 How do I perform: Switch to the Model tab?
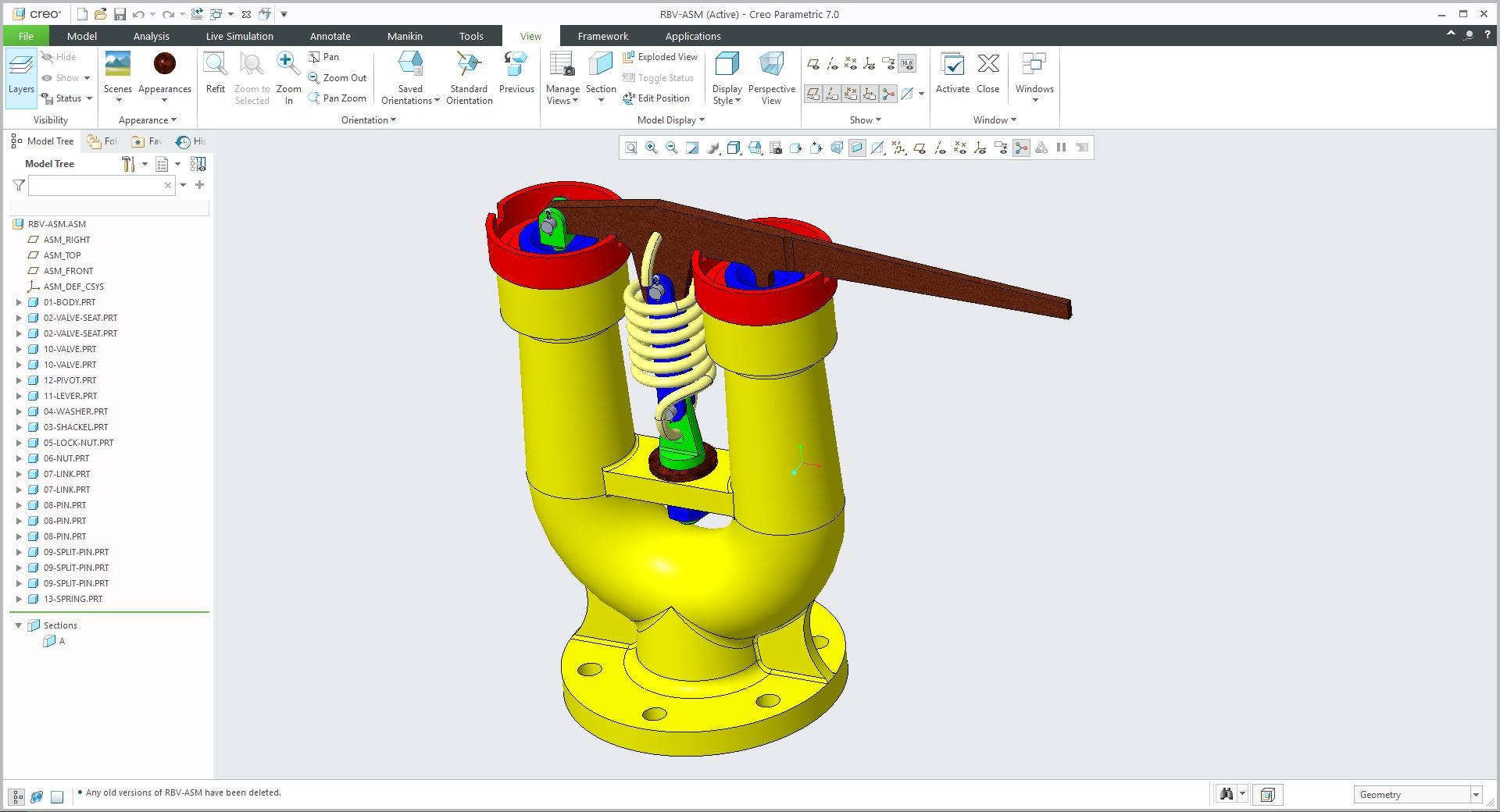(82, 36)
